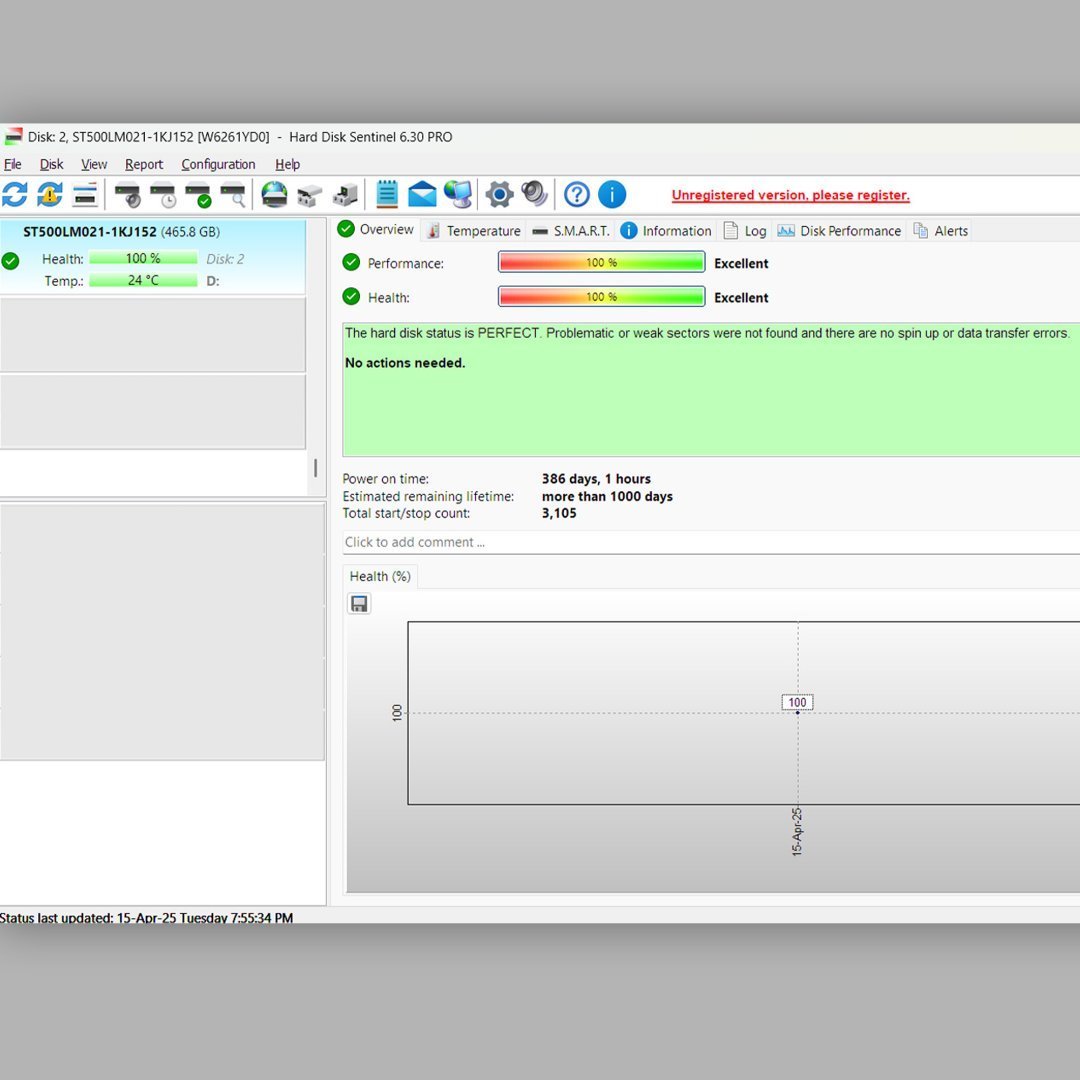This screenshot has width=1080, height=1080.
Task: Click the green check beside Performance
Action: [x=351, y=262]
